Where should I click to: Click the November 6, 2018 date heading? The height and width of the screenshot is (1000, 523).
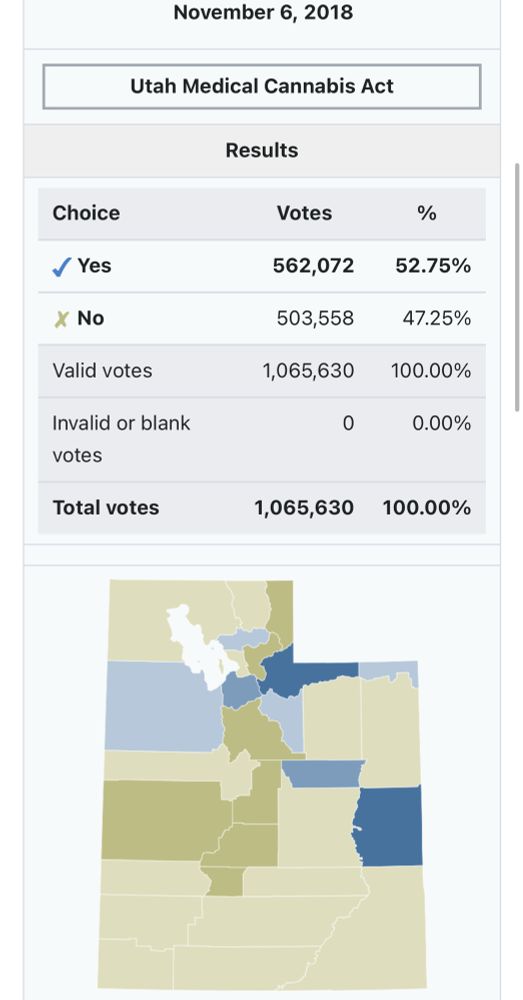[x=263, y=12]
